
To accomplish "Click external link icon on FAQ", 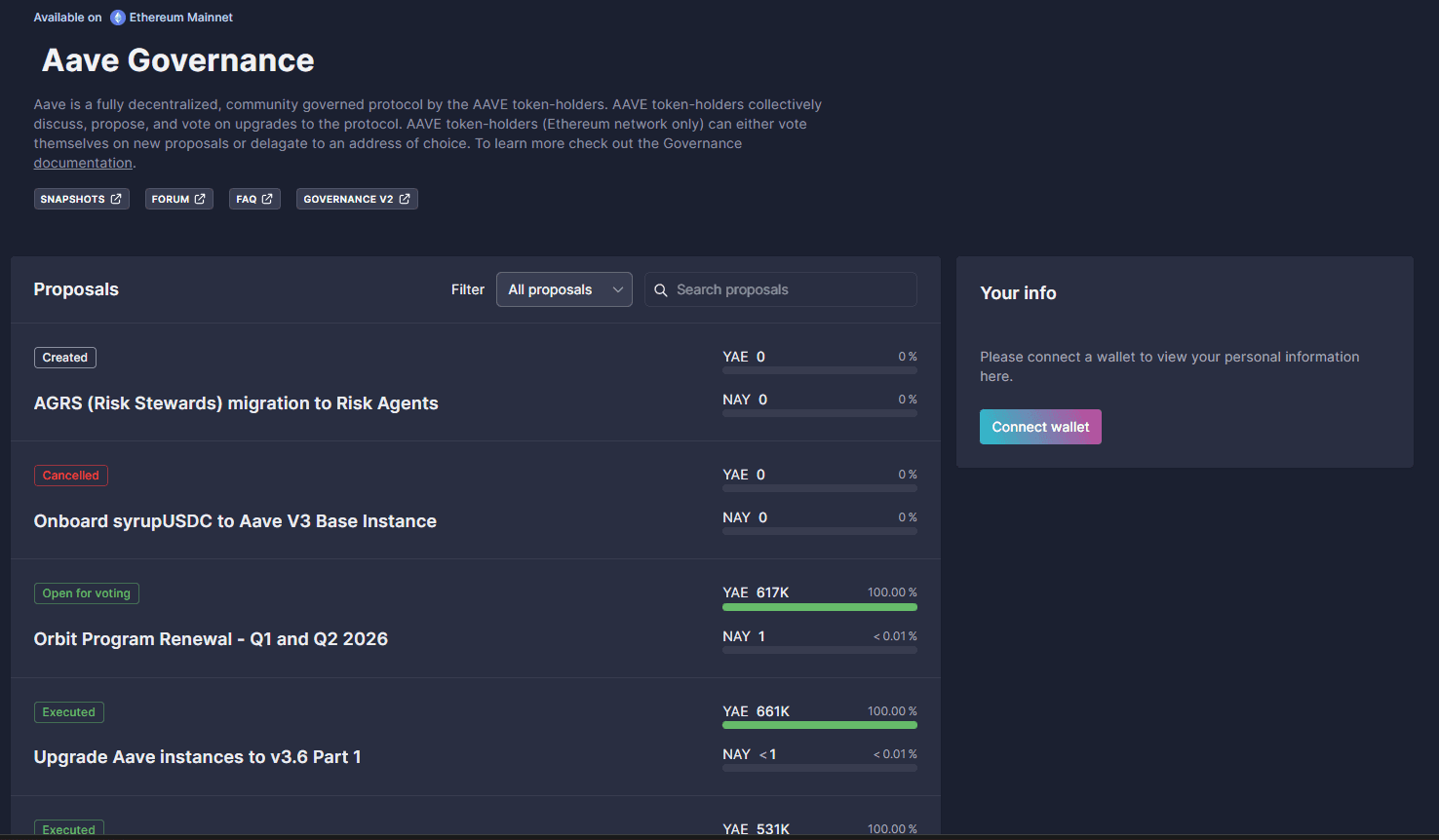I will click(x=267, y=199).
